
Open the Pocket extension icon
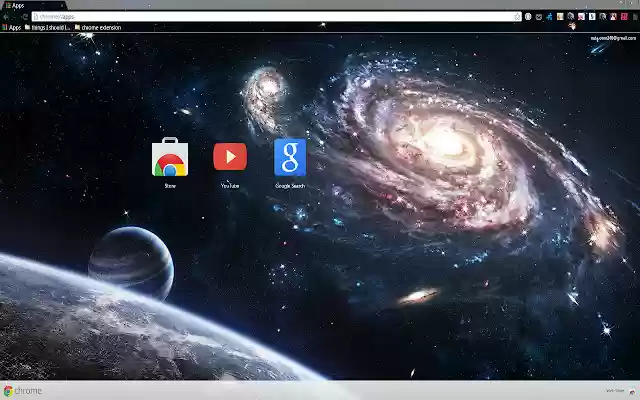(539, 17)
